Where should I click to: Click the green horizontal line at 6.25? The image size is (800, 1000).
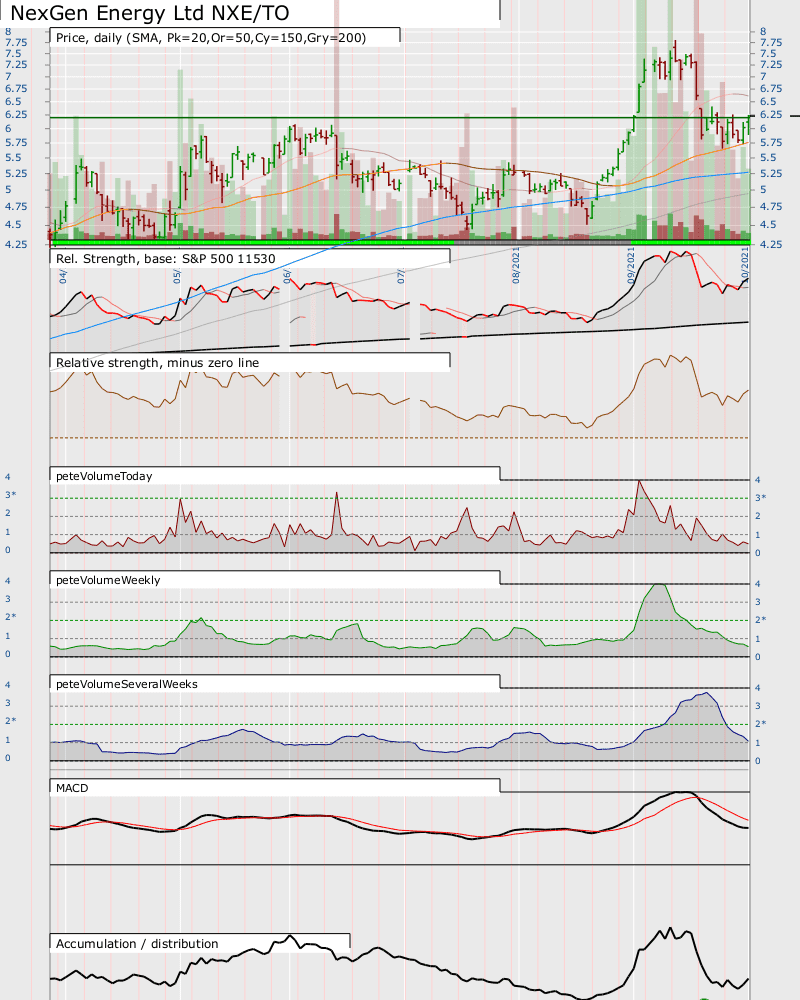(402, 117)
